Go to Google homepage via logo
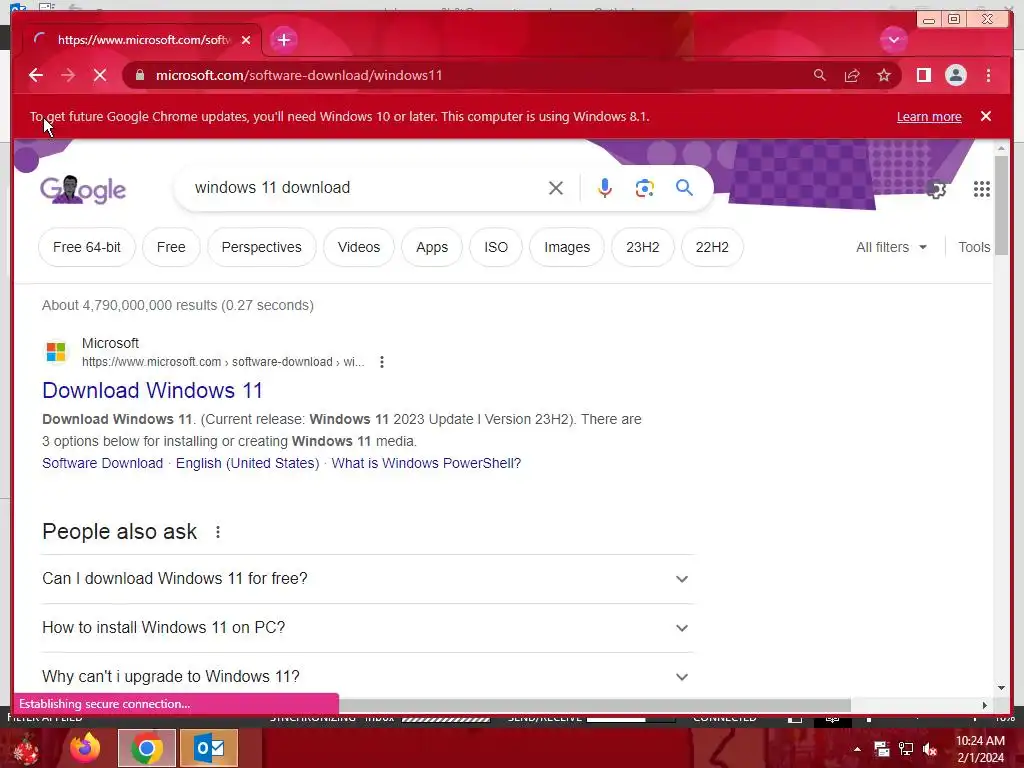Viewport: 1024px width, 768px height. [x=83, y=189]
